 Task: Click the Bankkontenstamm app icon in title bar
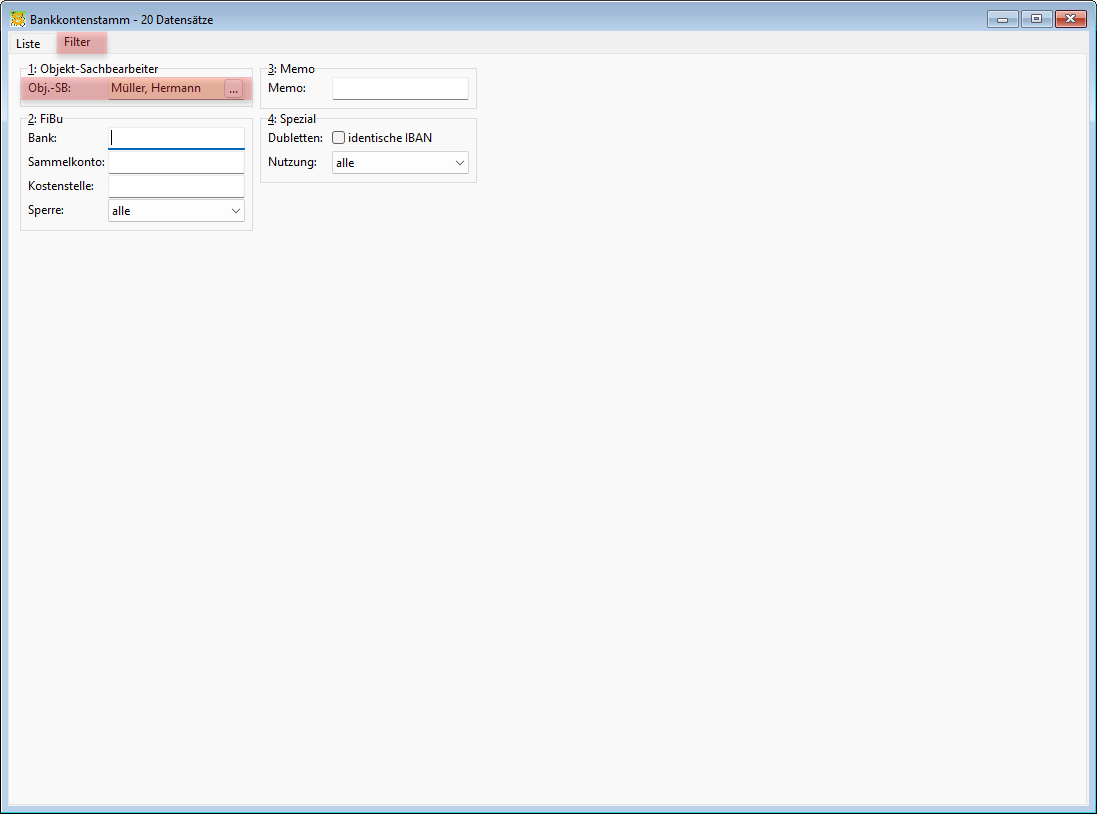coord(18,20)
